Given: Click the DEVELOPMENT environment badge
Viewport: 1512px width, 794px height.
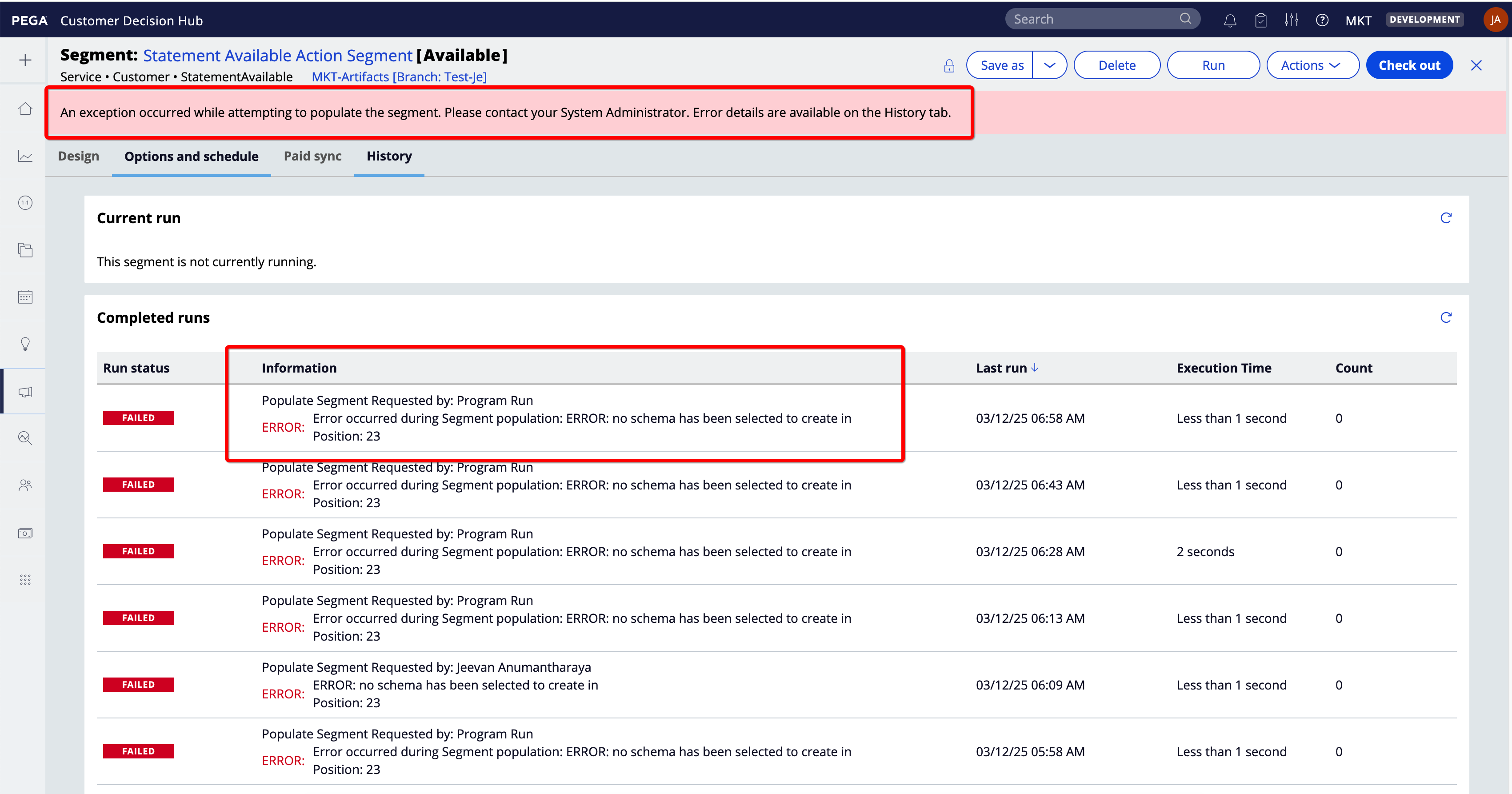Looking at the screenshot, I should pos(1424,20).
